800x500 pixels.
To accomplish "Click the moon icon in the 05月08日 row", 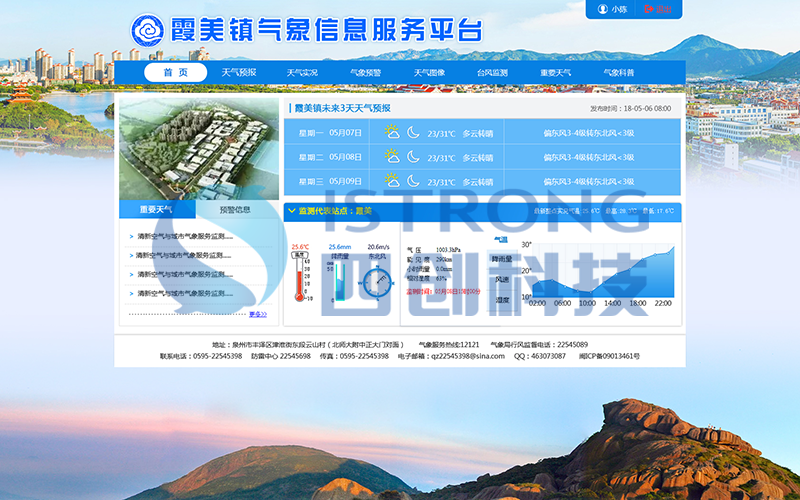I will pyautogui.click(x=413, y=156).
